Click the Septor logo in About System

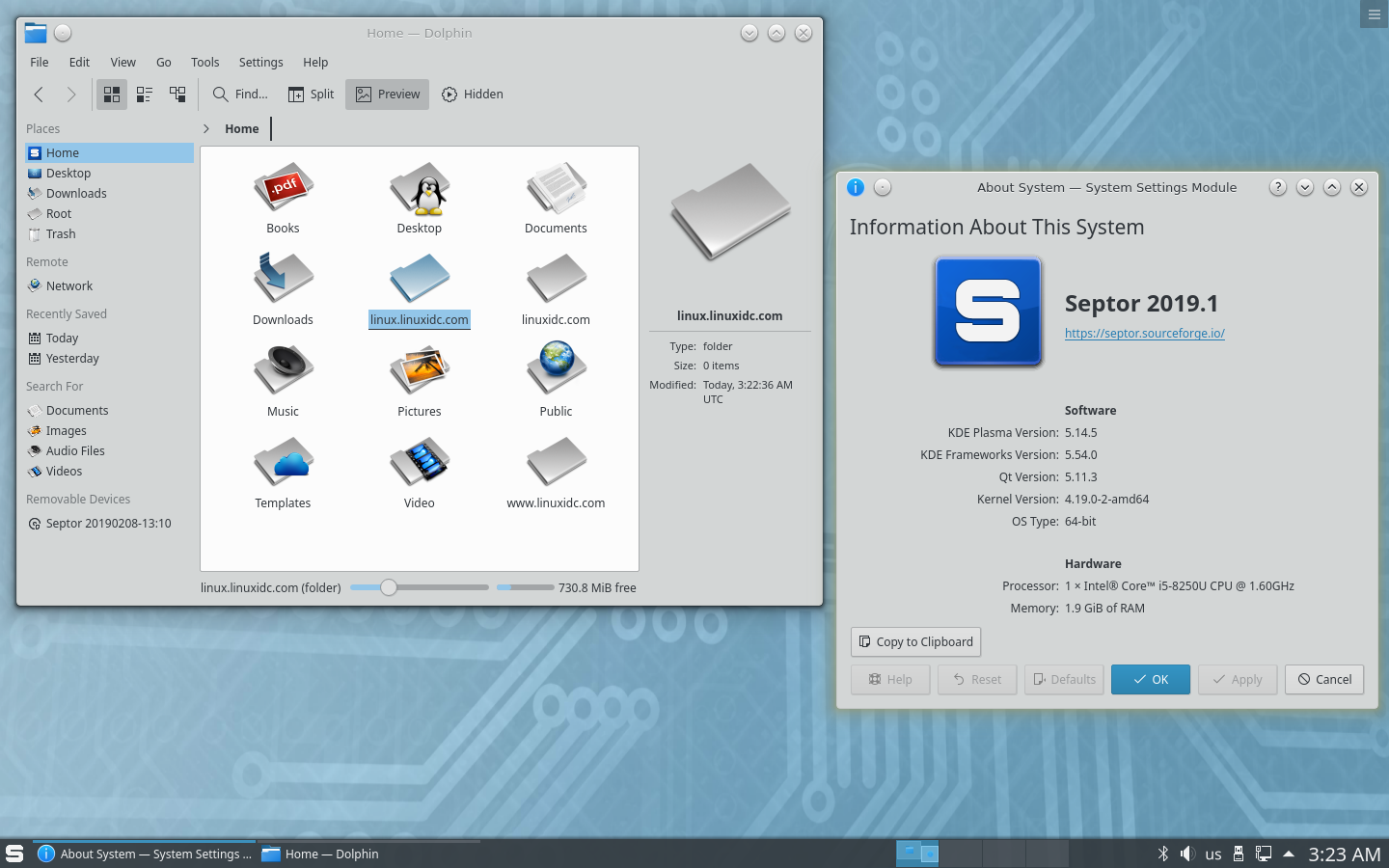989,312
